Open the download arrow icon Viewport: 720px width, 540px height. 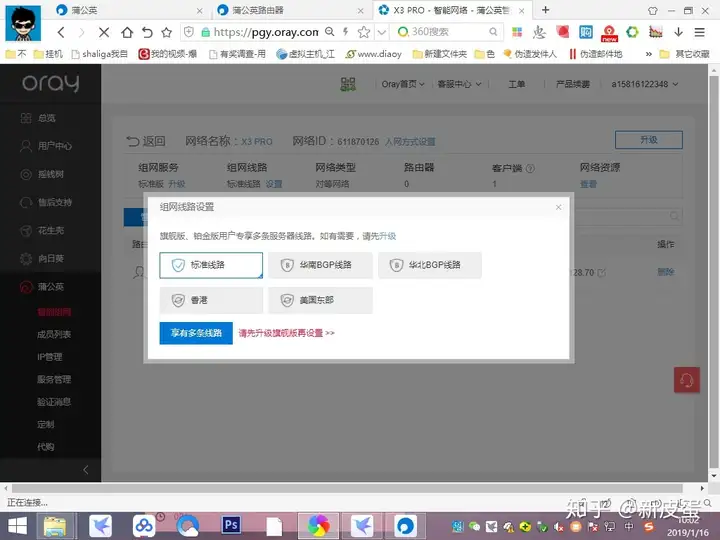pos(678,32)
